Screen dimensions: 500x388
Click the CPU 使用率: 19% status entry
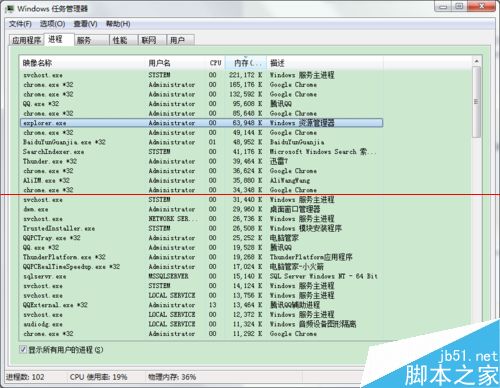click(98, 377)
